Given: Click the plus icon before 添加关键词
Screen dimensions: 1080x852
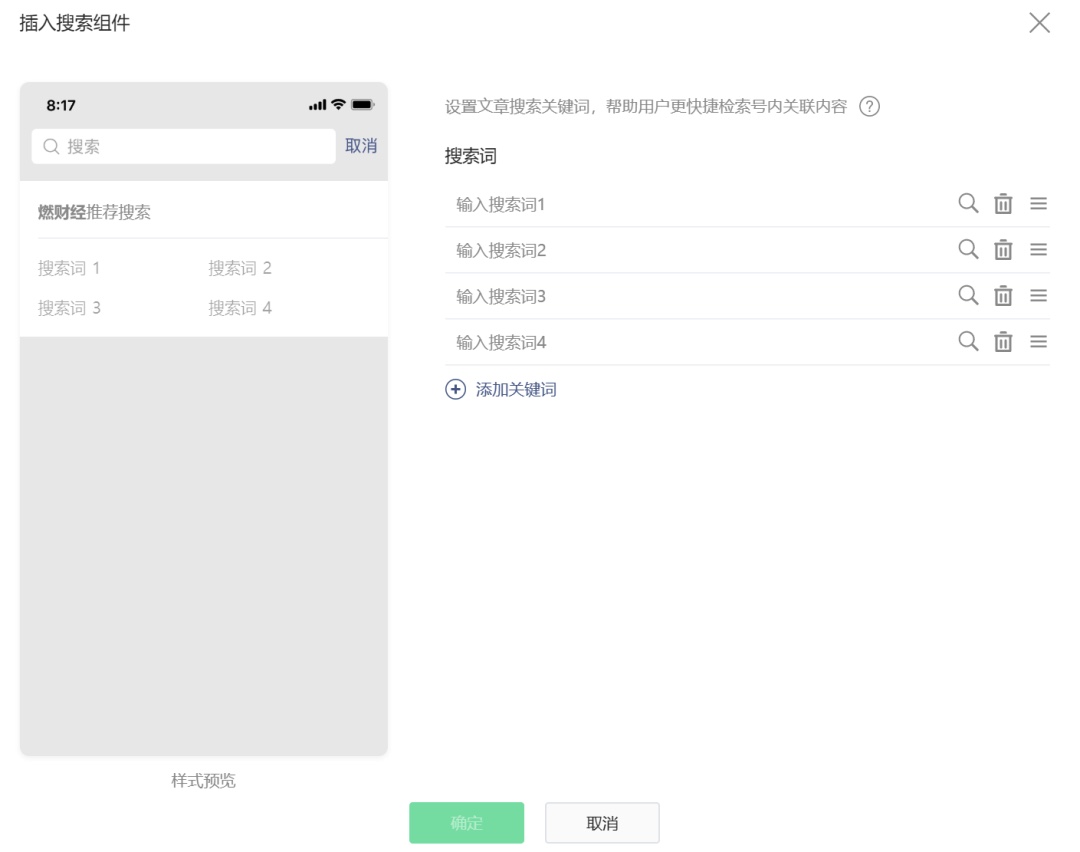Looking at the screenshot, I should (x=456, y=389).
